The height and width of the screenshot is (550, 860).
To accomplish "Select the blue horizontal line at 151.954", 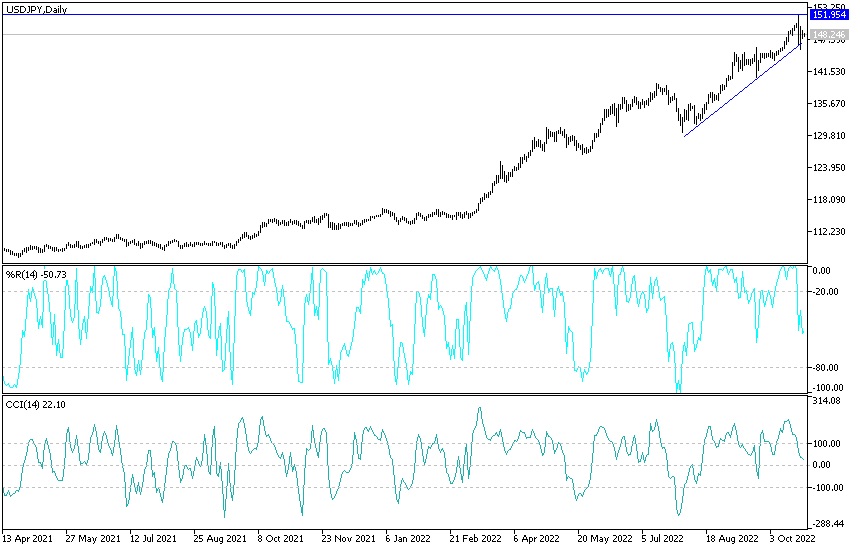I will pos(405,15).
